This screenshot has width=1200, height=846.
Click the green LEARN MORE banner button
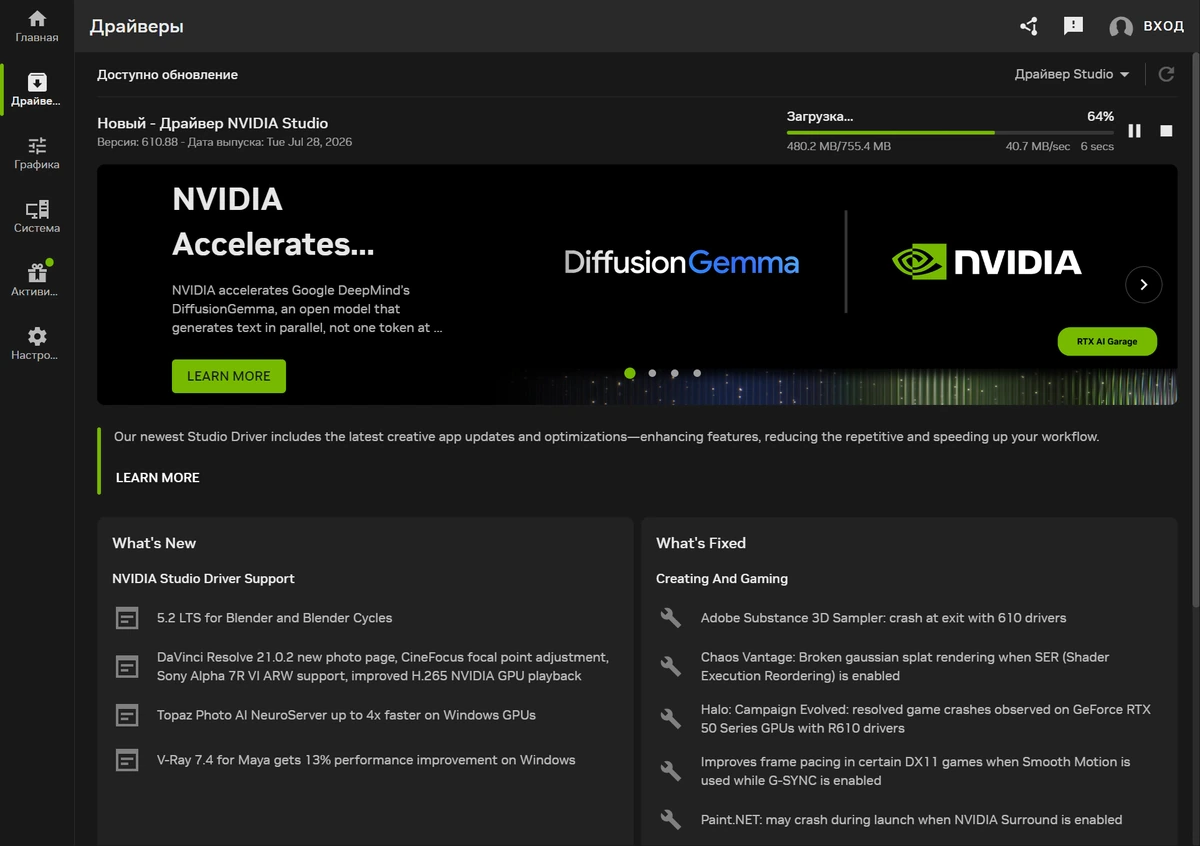(x=229, y=376)
